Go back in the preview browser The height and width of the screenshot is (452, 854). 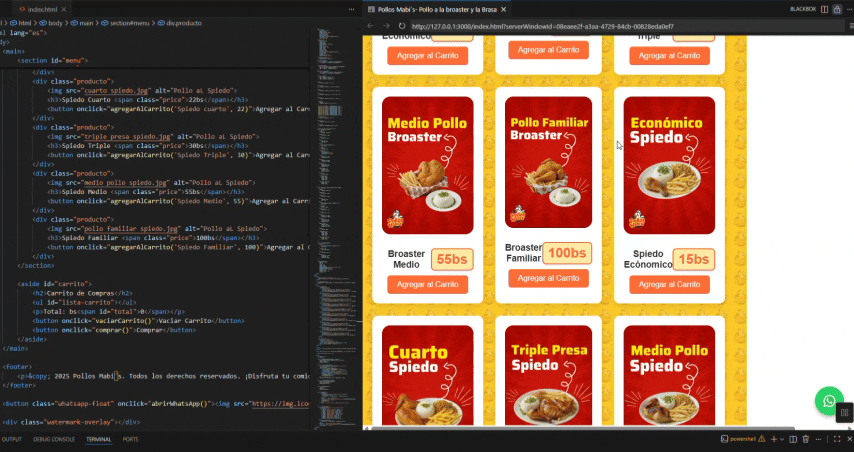point(370,26)
